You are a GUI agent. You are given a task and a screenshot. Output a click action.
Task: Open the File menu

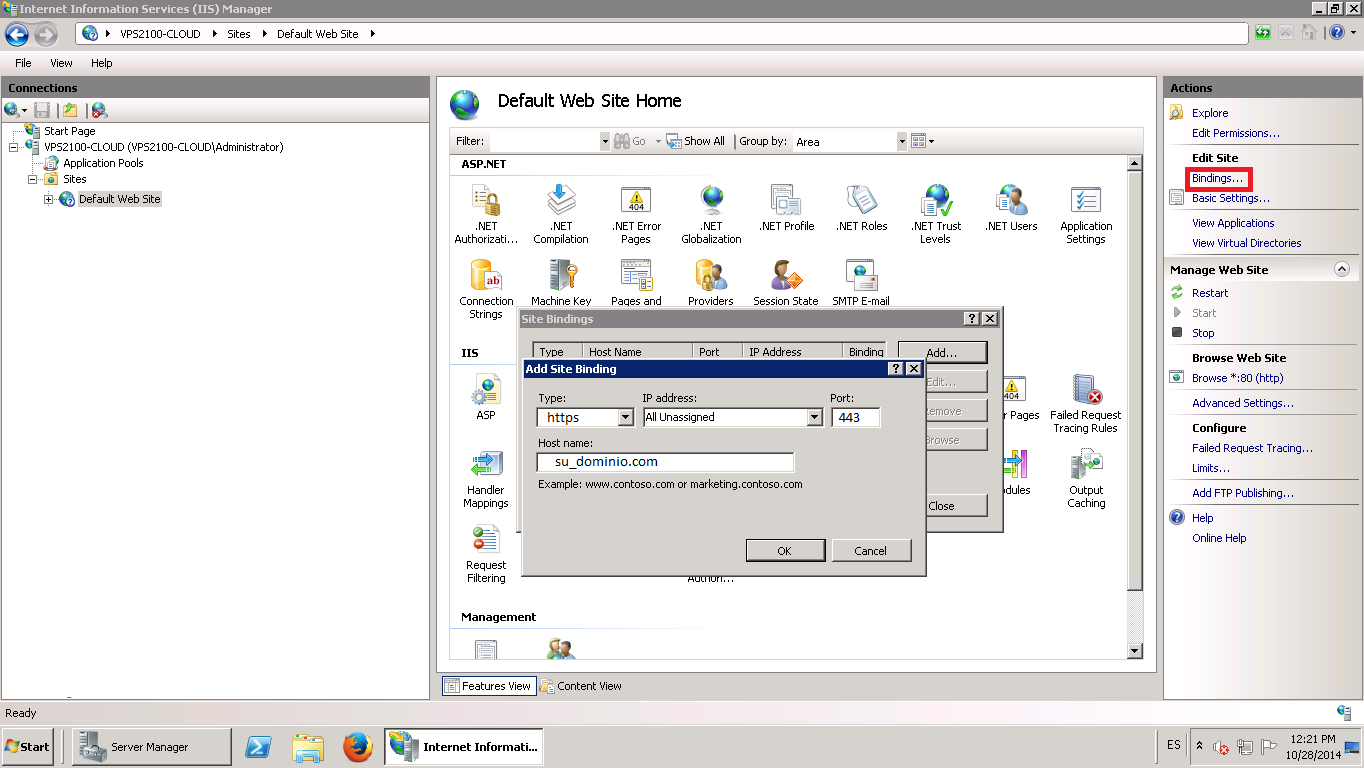[23, 63]
